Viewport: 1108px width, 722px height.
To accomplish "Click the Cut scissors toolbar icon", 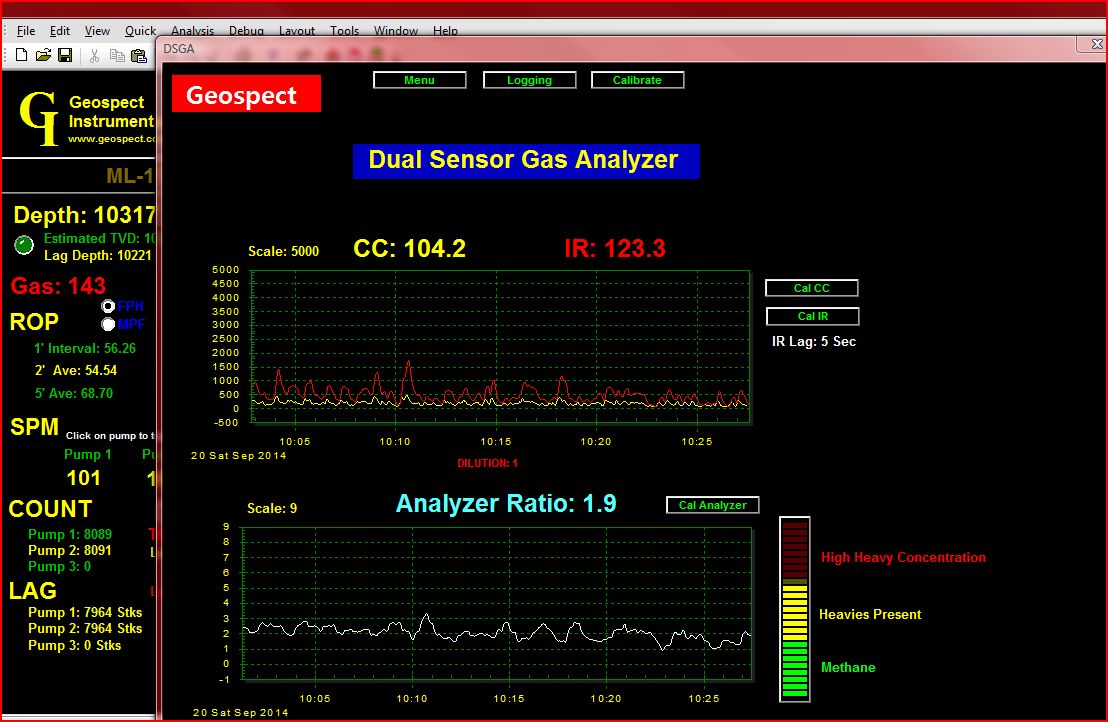I will (x=94, y=56).
